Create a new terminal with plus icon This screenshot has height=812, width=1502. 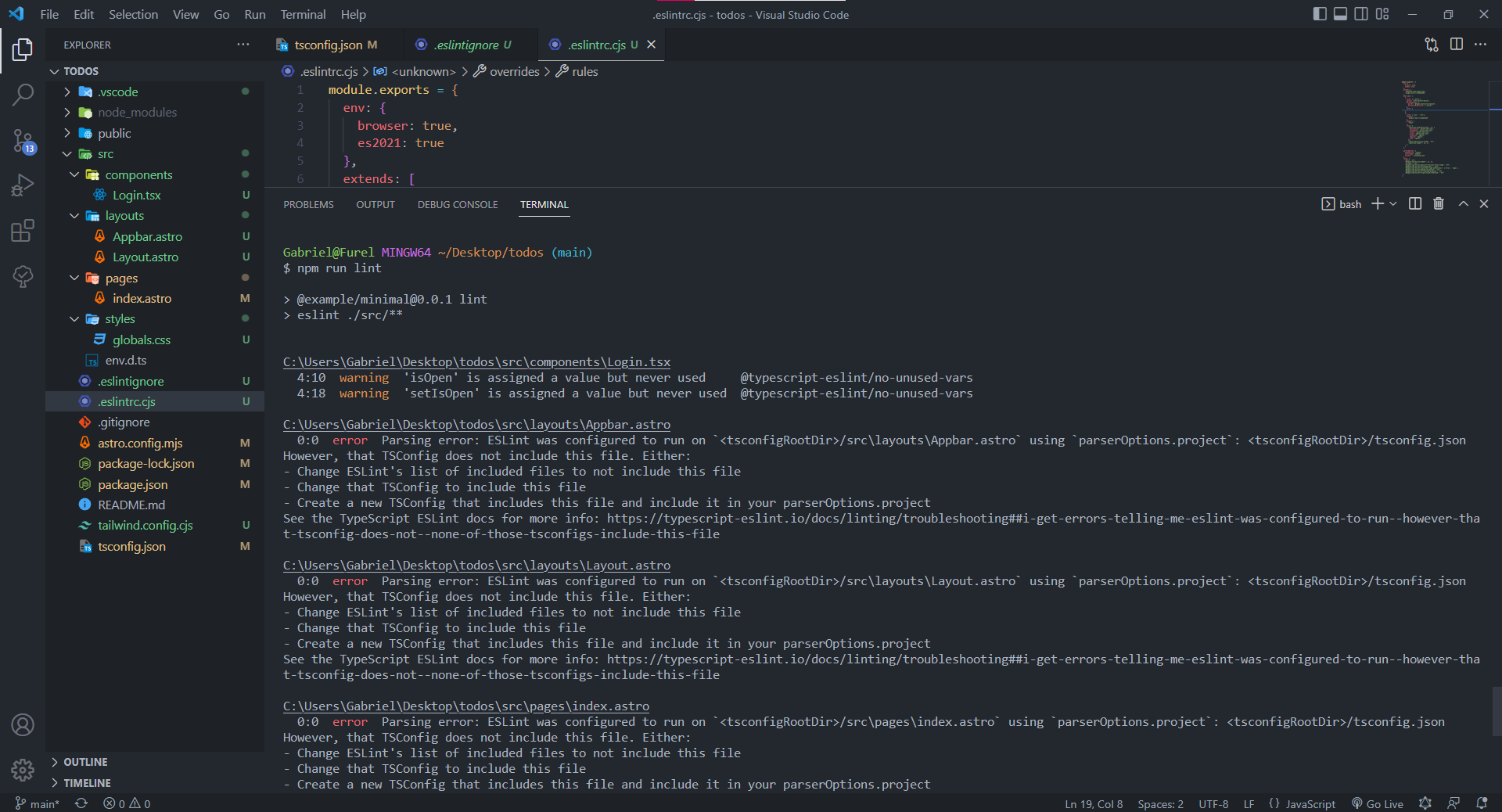point(1378,203)
